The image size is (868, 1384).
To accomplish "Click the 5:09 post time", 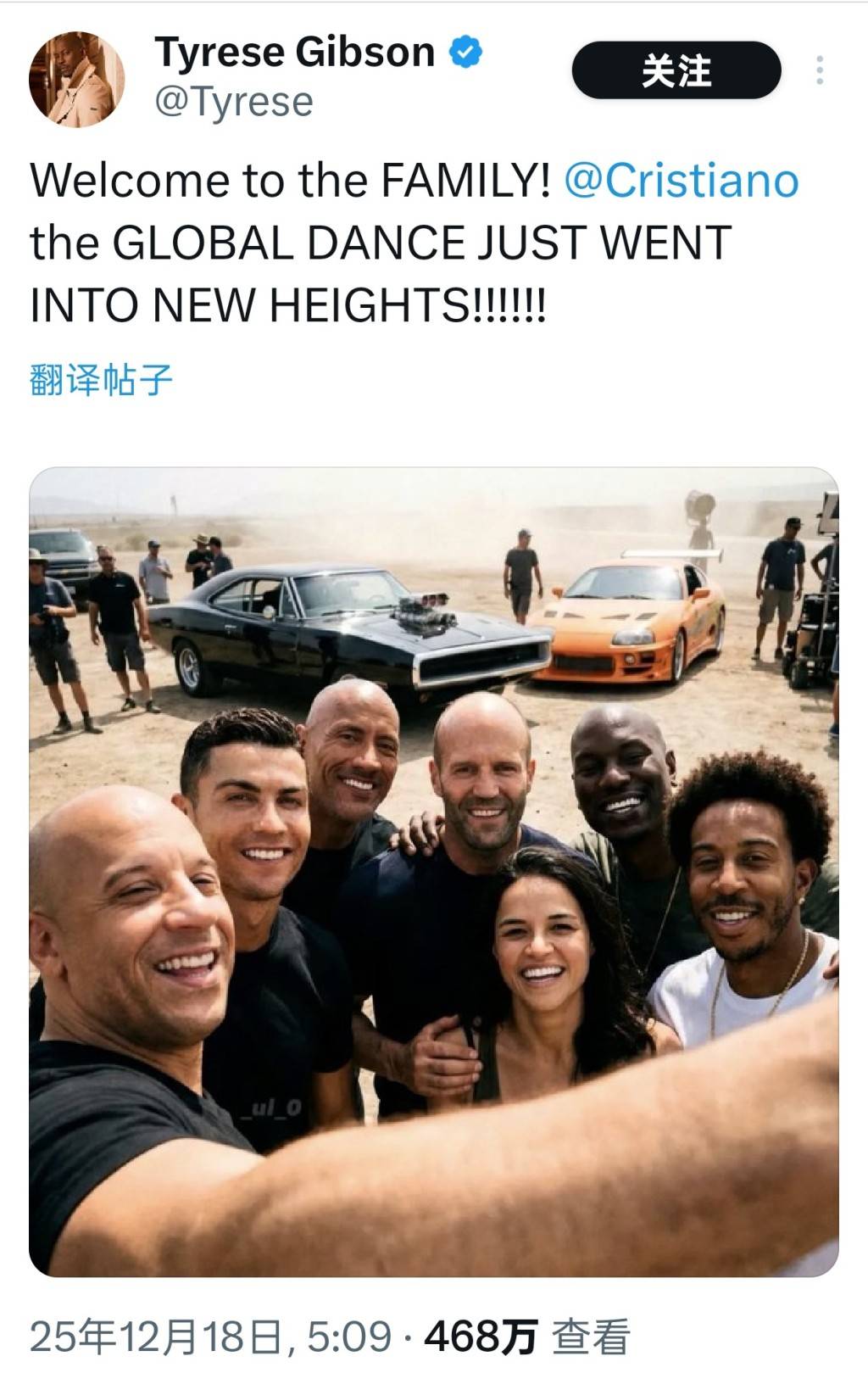I will [x=348, y=1337].
